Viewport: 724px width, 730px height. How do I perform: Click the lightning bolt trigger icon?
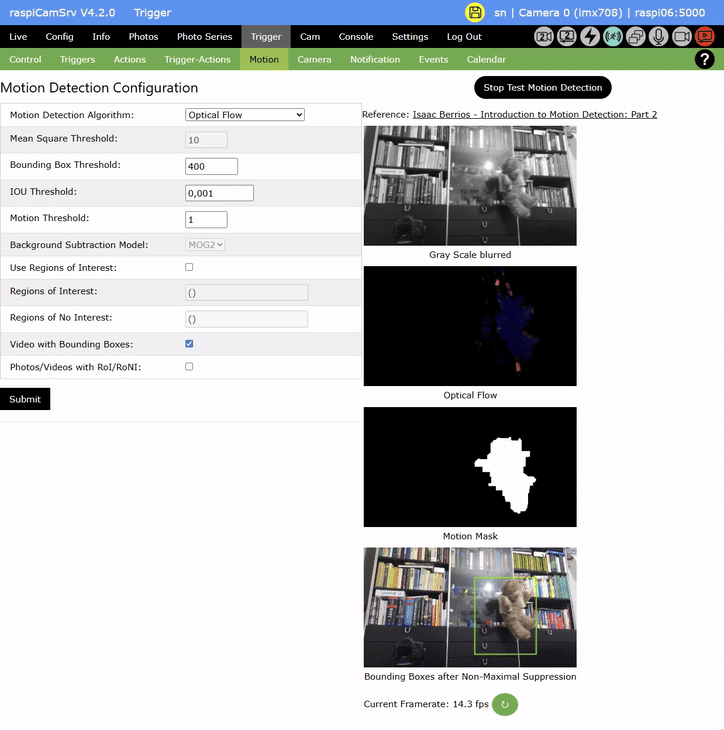tap(590, 37)
